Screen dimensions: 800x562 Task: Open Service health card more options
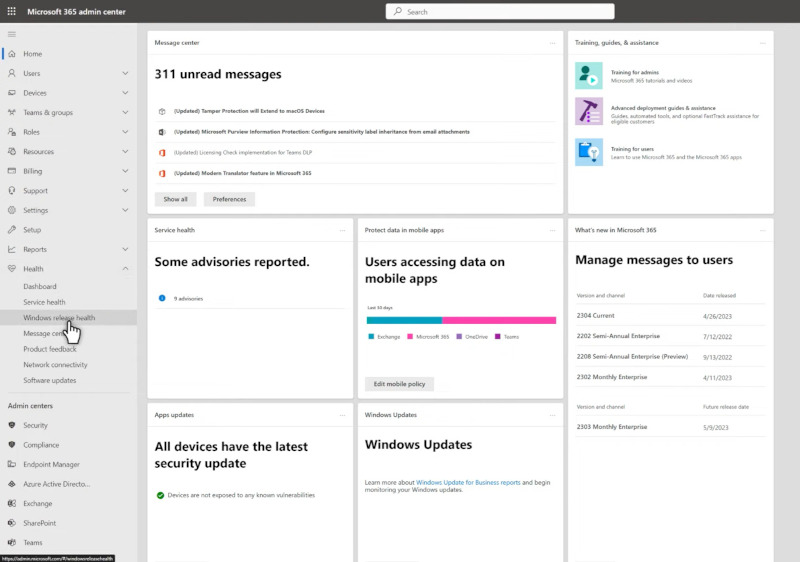coord(342,230)
